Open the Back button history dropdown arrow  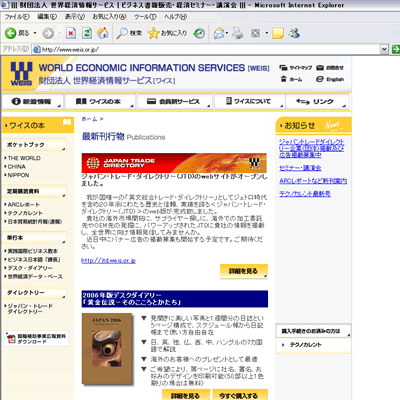click(x=35, y=33)
